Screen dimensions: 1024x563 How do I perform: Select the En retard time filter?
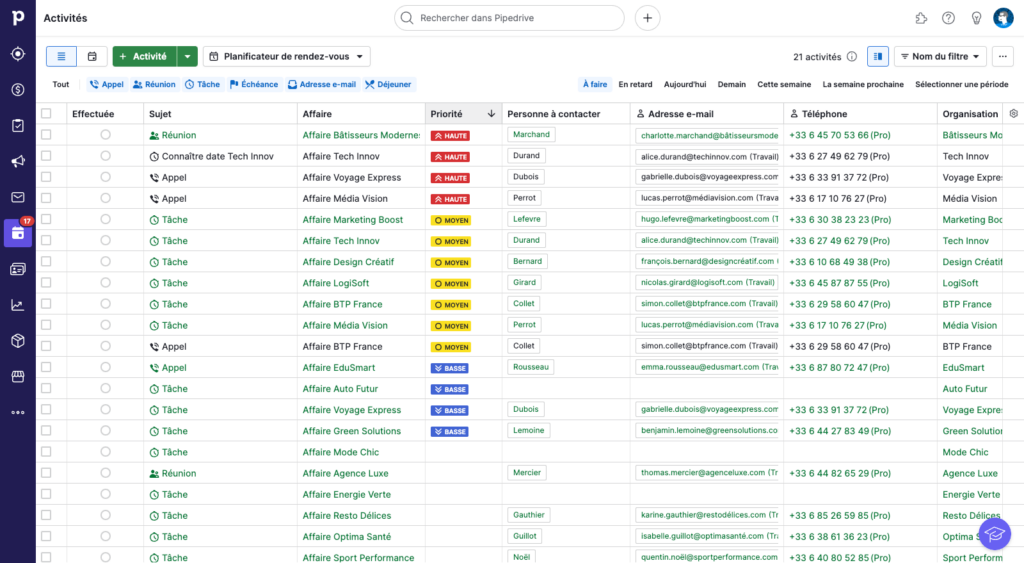coord(635,84)
